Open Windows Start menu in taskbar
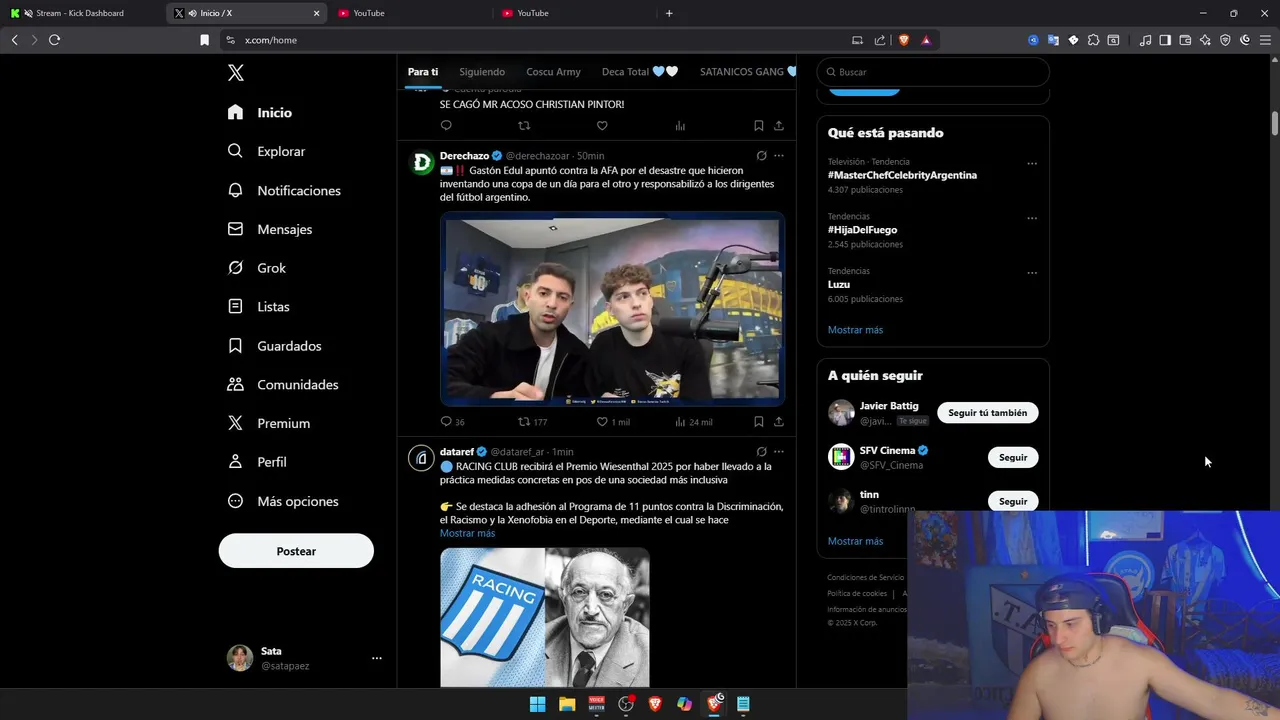The image size is (1280, 720). (537, 704)
